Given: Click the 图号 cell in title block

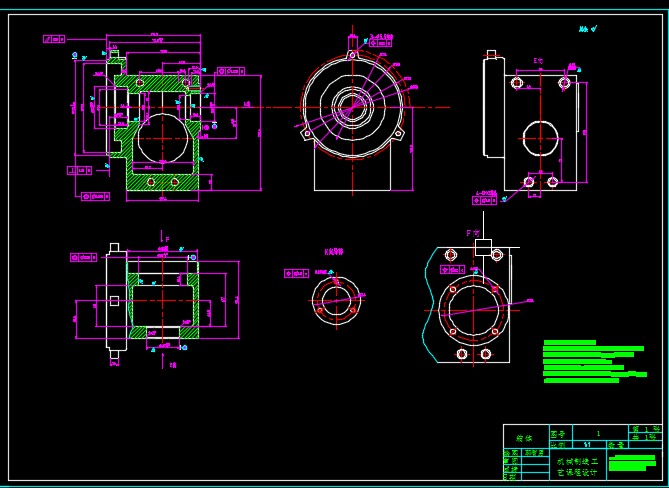Looking at the screenshot, I should [557, 433].
